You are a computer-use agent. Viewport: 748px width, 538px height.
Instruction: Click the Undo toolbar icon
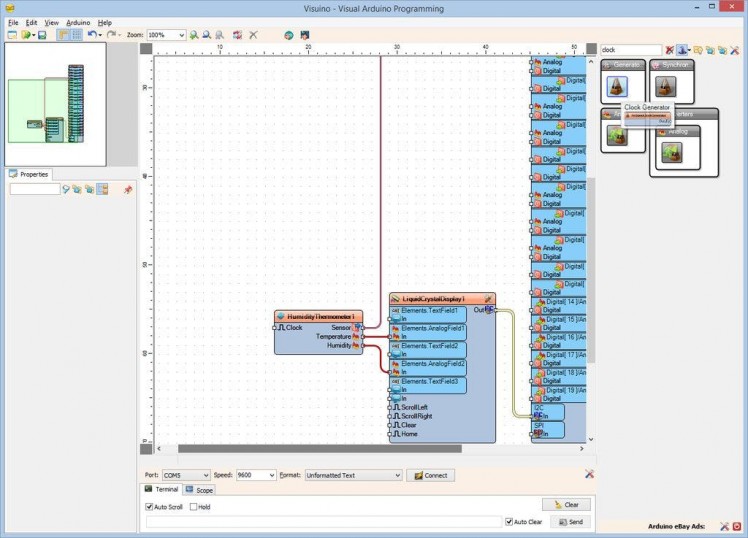91,35
